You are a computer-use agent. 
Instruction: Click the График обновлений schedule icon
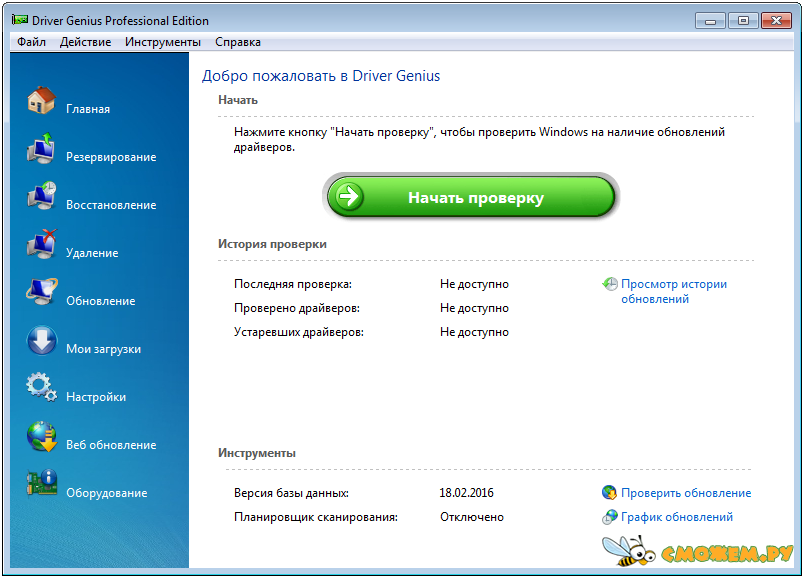point(610,517)
